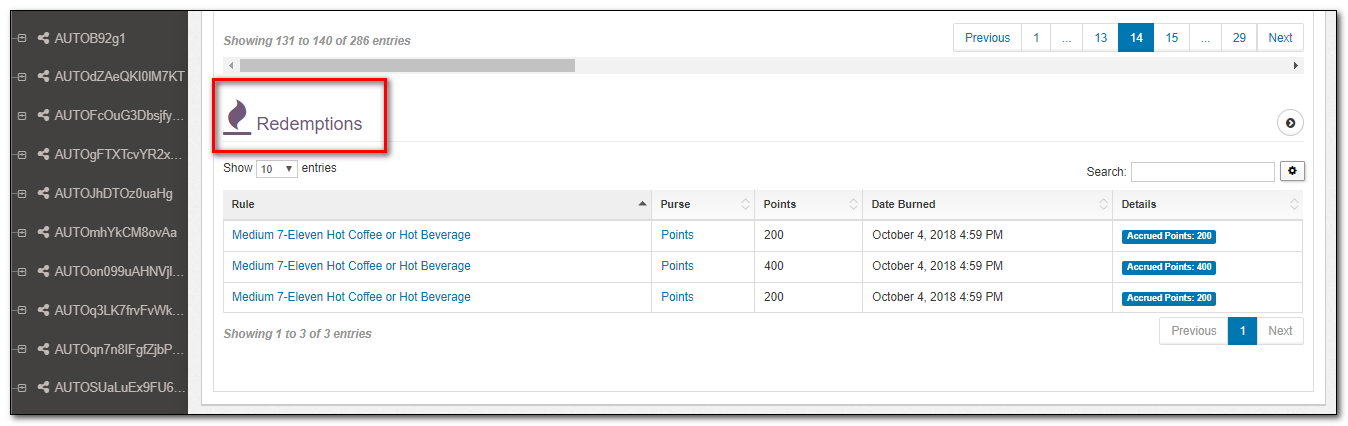This screenshot has height=426, width=1348.
Task: Go to page 29 in upper pagination
Action: (x=1239, y=38)
